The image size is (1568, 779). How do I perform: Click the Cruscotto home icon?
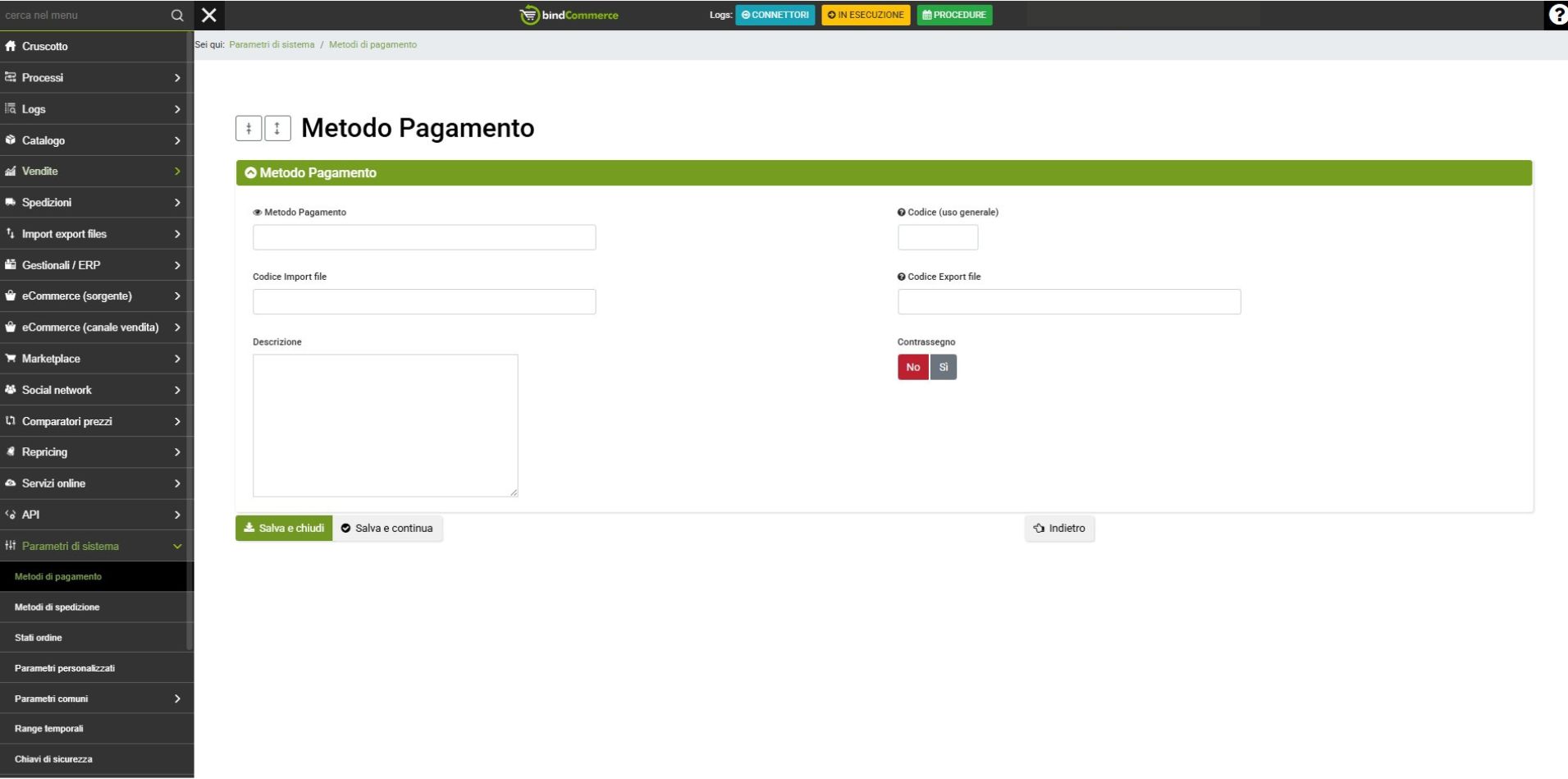point(11,47)
